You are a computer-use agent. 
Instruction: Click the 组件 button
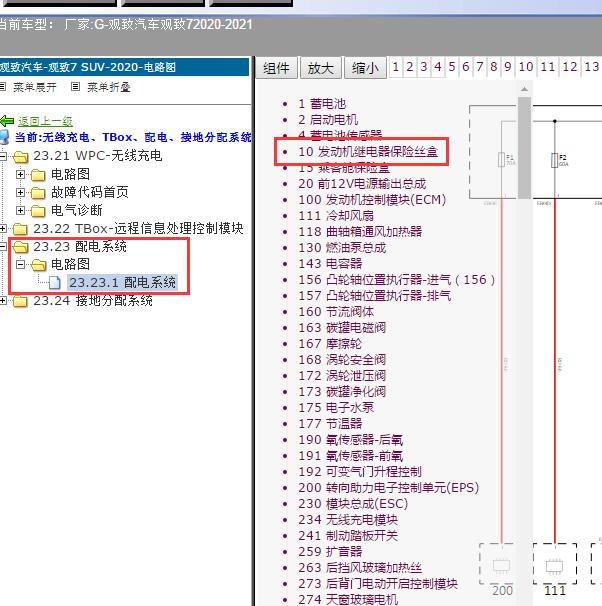pos(276,68)
